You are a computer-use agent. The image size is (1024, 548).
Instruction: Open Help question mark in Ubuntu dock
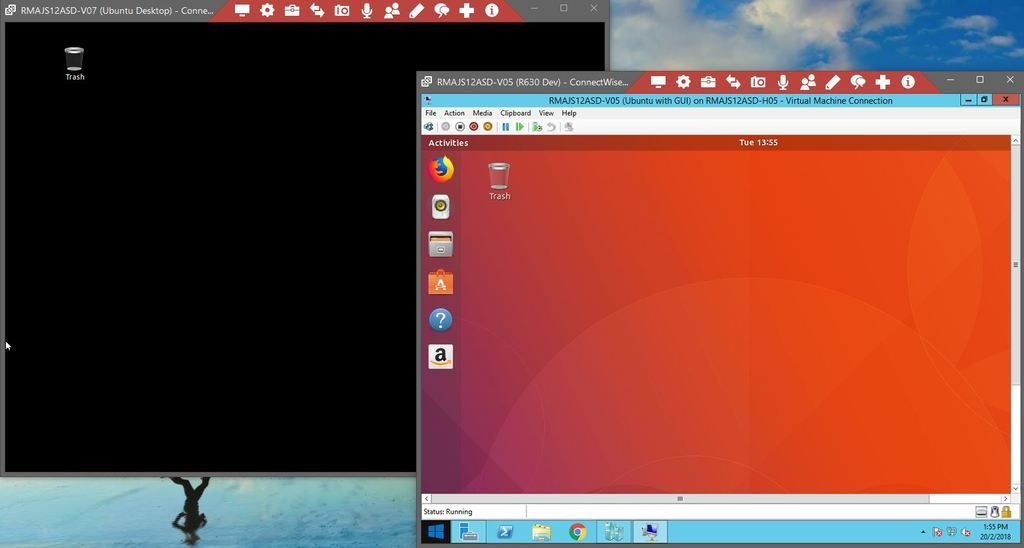(441, 320)
